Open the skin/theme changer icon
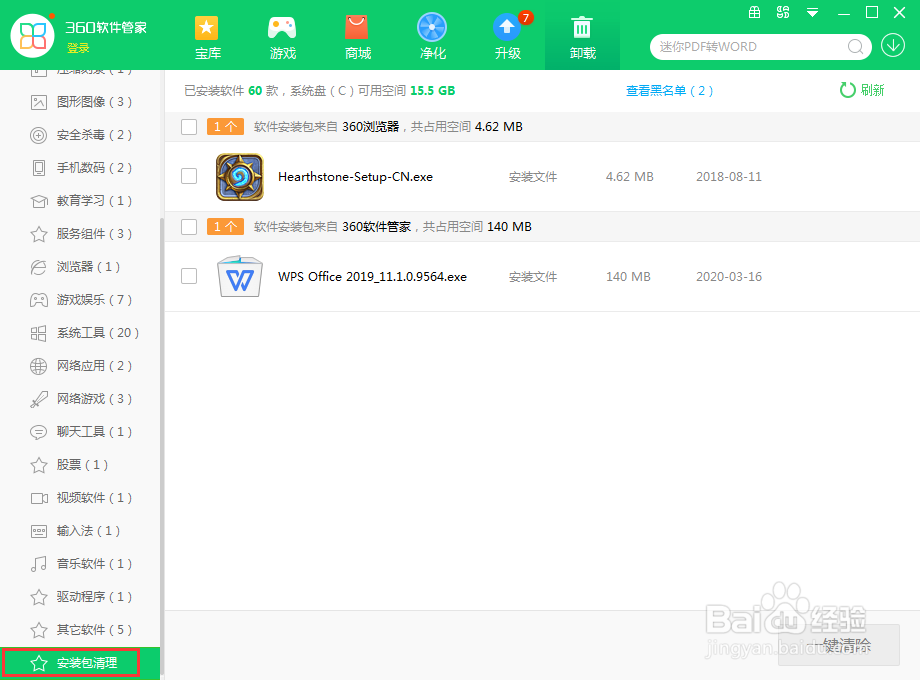Image resolution: width=920 pixels, height=680 pixels. click(783, 13)
